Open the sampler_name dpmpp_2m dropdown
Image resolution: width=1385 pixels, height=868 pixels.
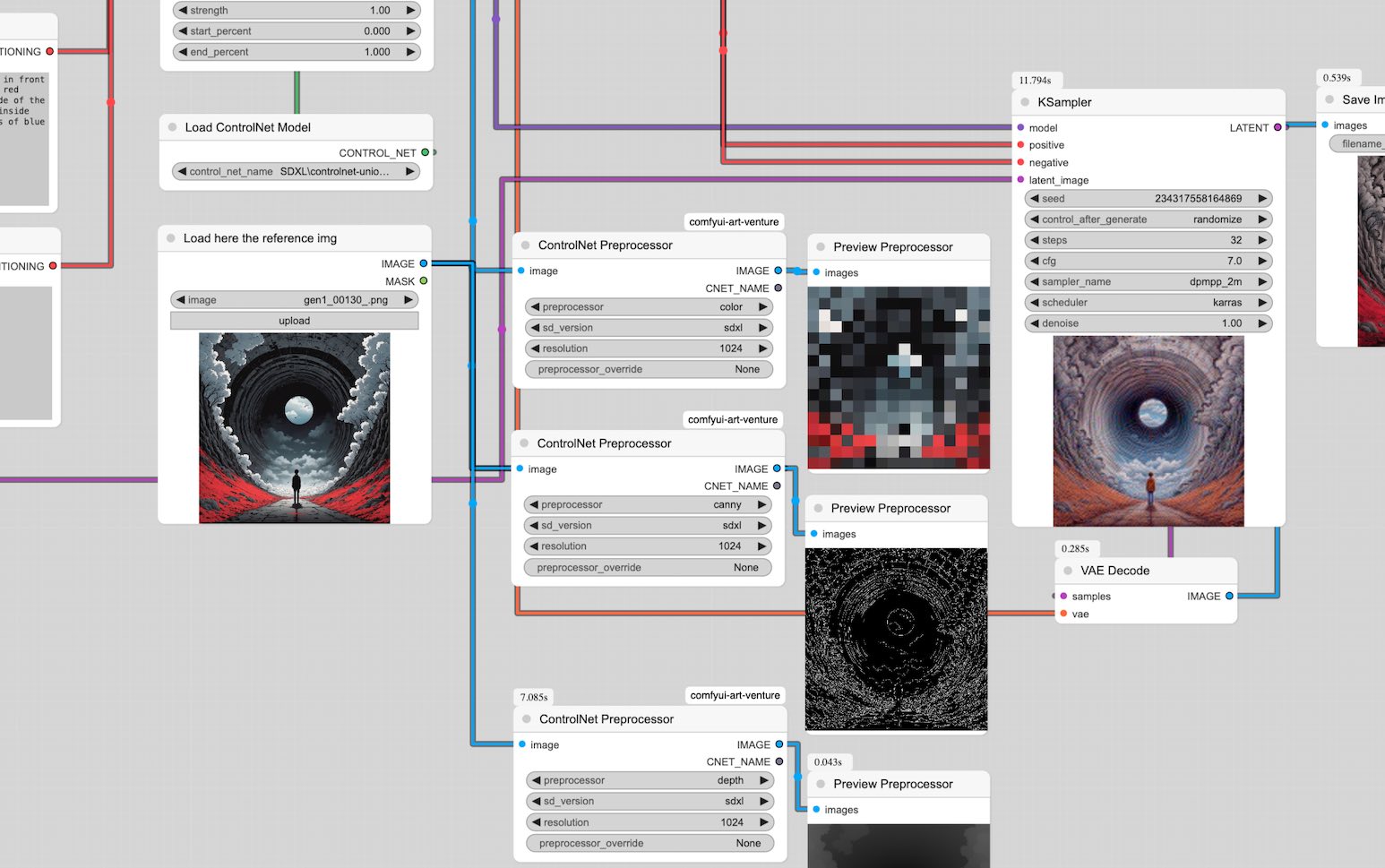(1148, 281)
